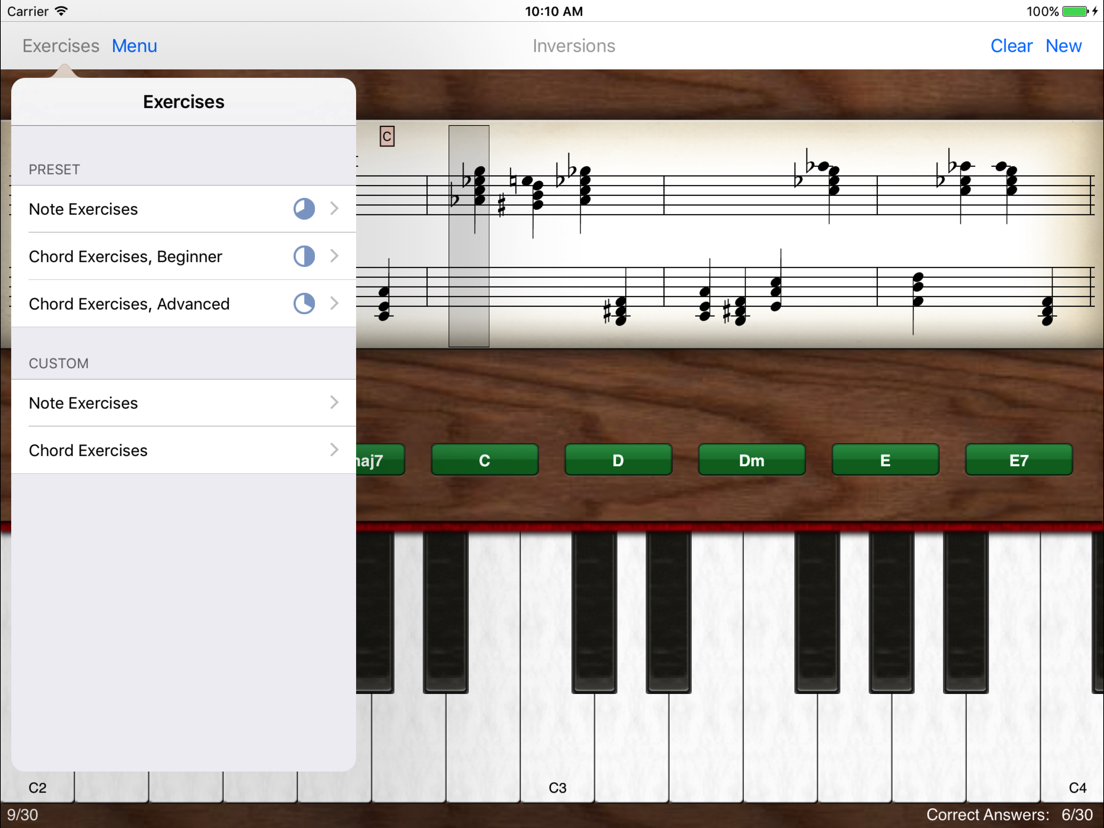Click half-filled progress icon for Chord Exercises, Beginner

pos(304,256)
